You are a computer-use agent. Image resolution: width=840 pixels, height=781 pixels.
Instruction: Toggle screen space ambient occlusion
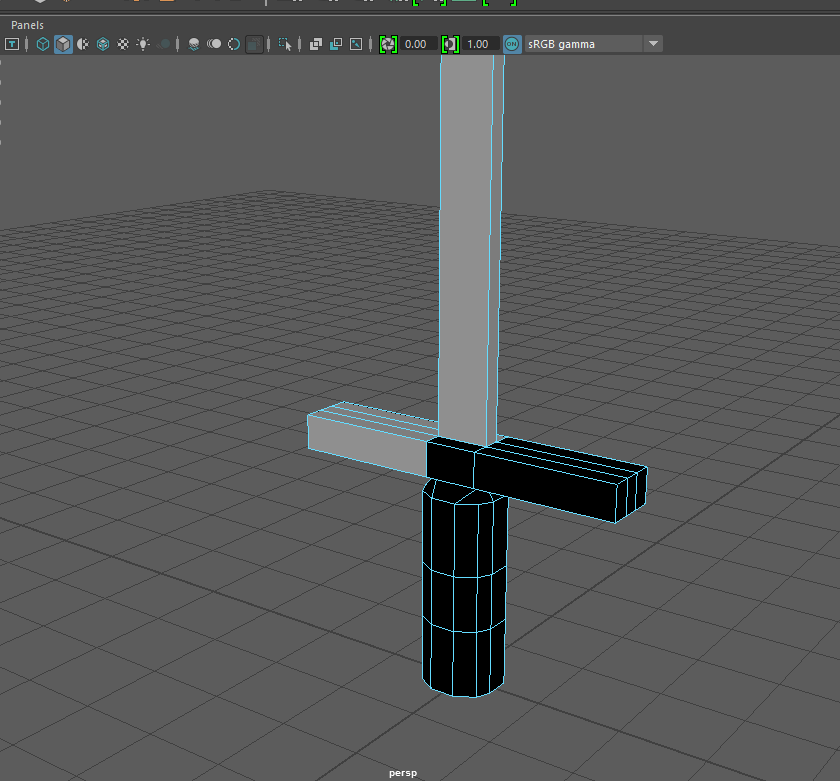(x=194, y=44)
